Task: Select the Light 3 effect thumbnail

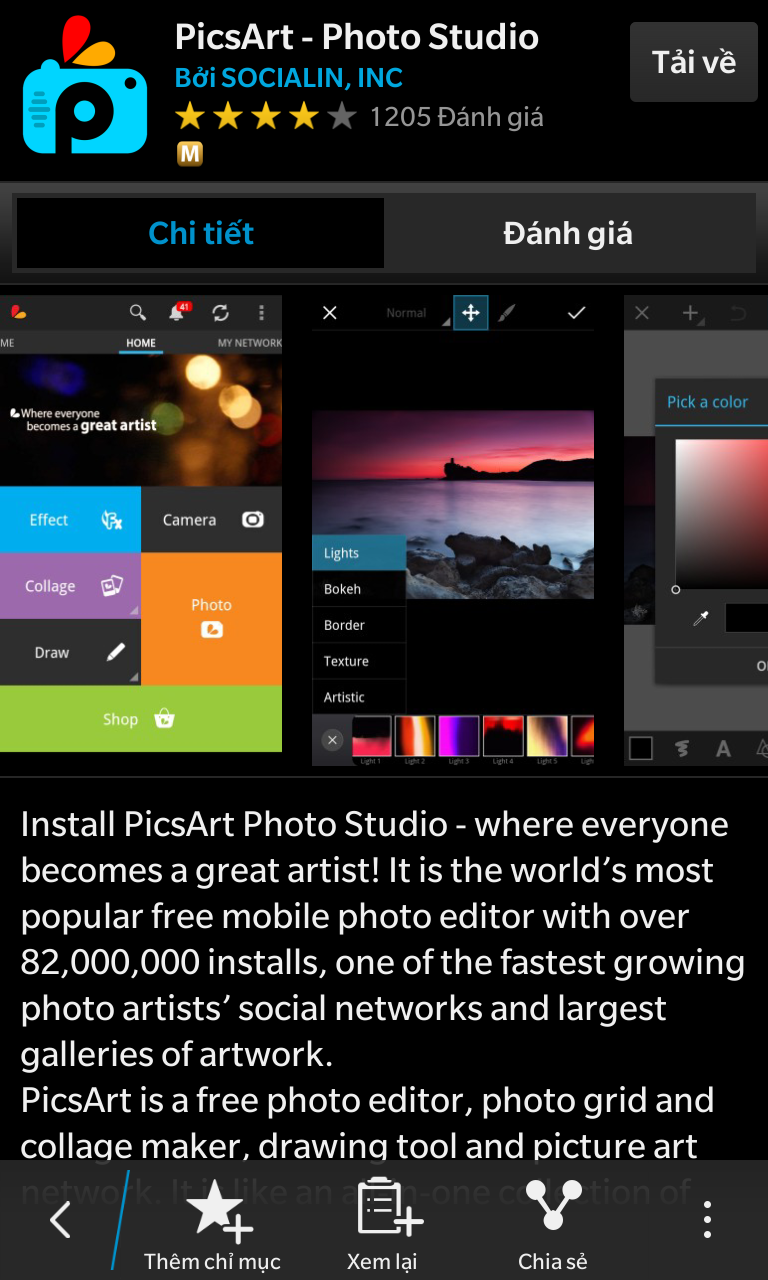Action: [459, 736]
